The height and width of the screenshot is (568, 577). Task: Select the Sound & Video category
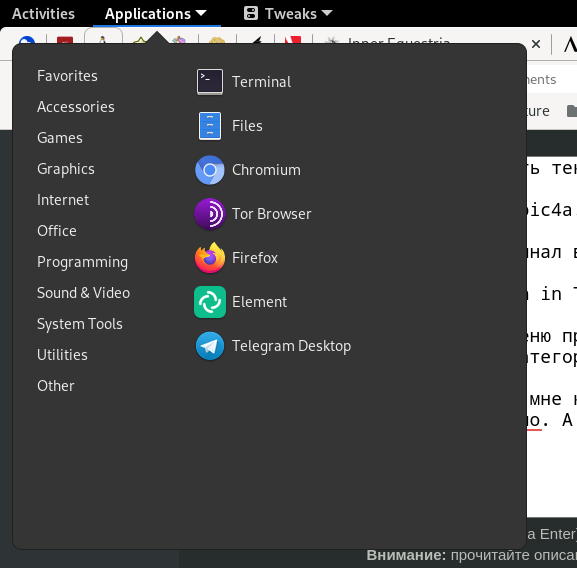point(84,293)
